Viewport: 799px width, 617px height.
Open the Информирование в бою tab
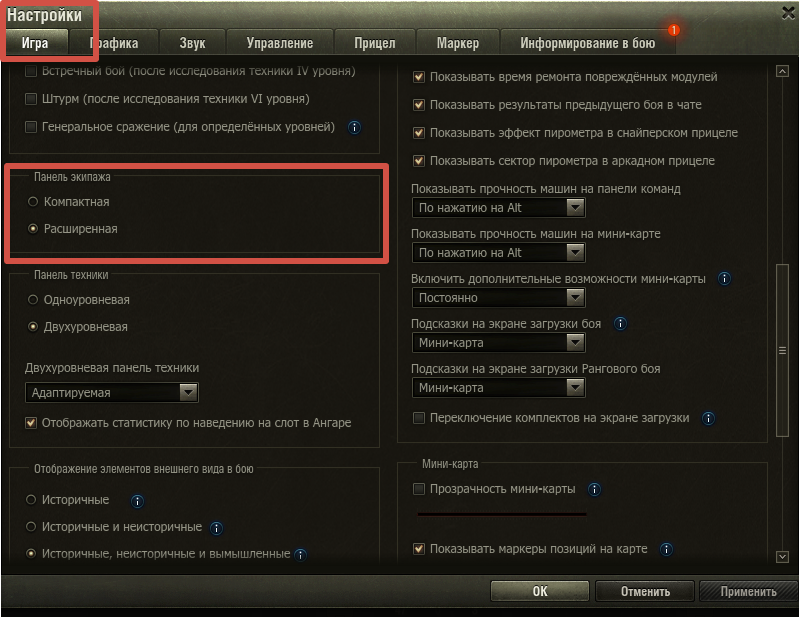[x=588, y=43]
